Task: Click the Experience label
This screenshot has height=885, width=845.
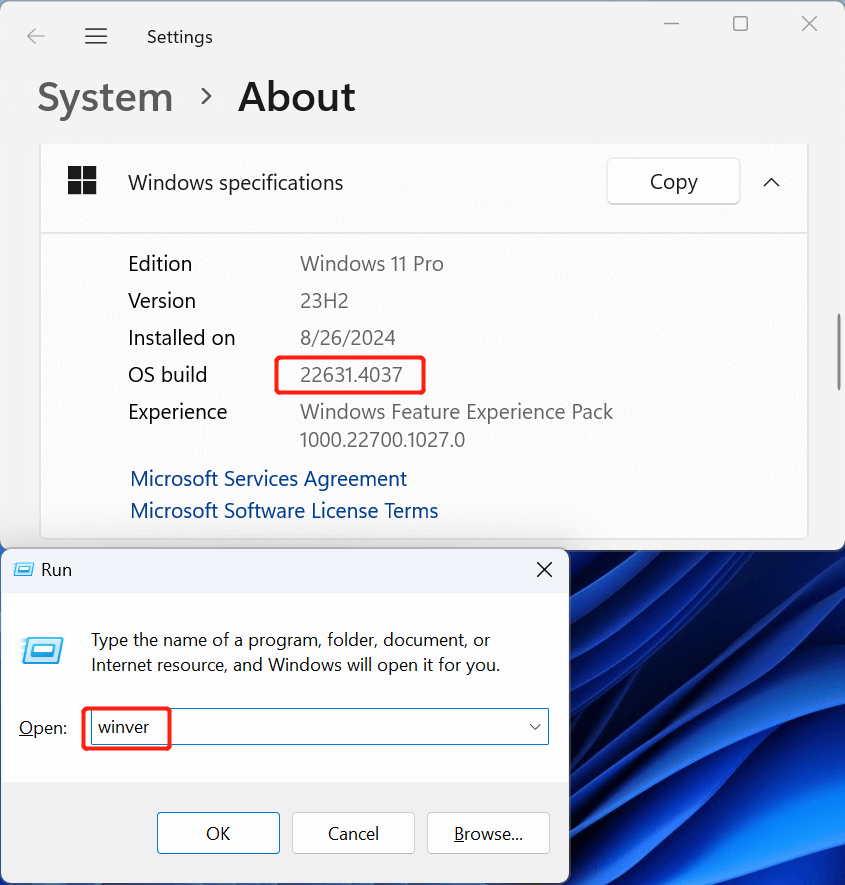Action: [177, 412]
